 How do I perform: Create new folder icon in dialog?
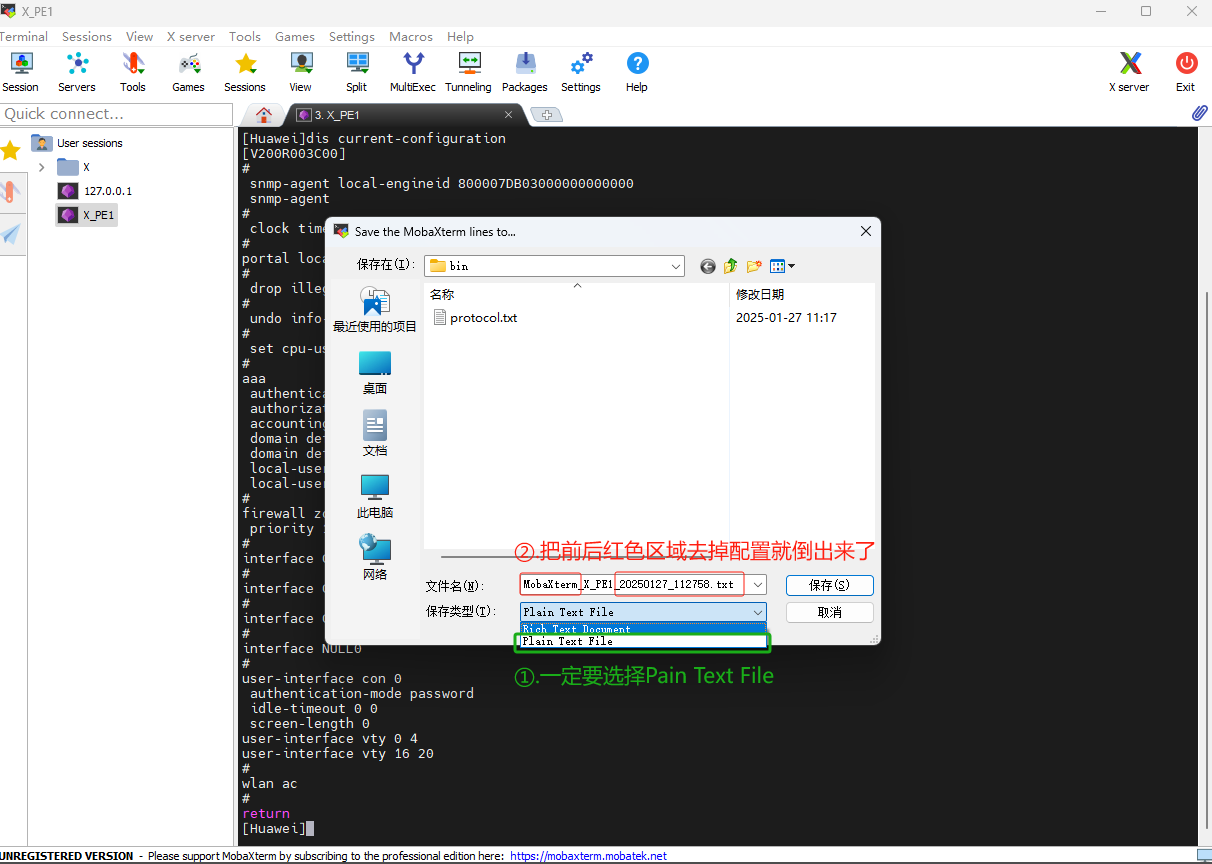[x=754, y=266]
